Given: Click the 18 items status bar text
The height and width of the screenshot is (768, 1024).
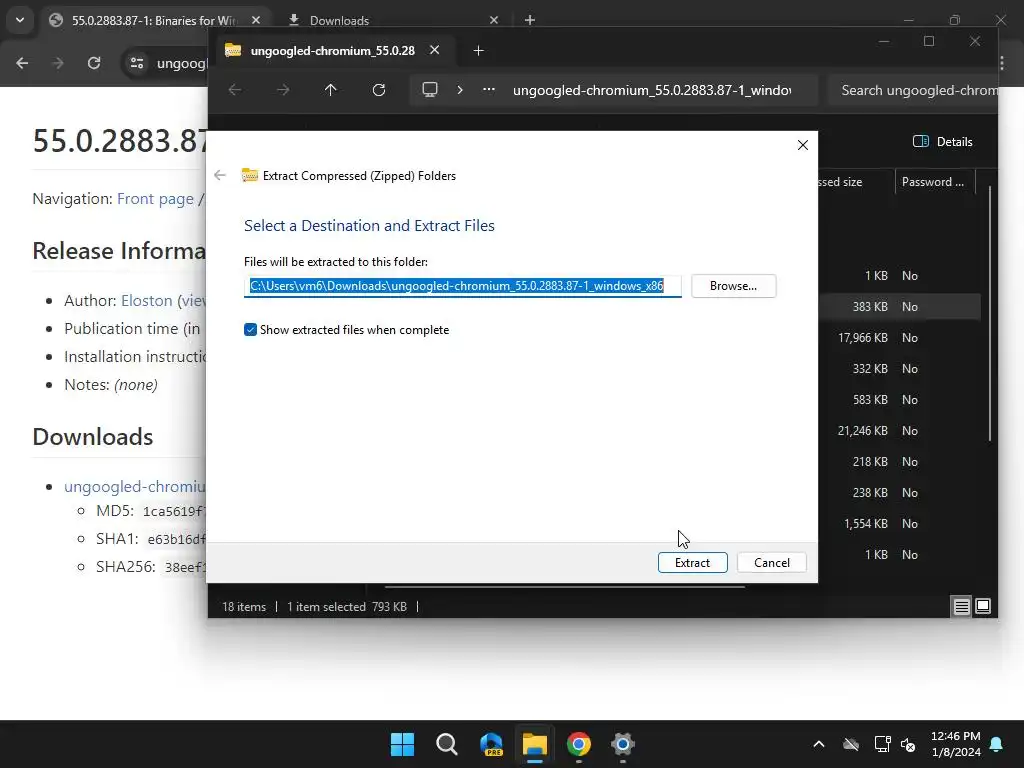Looking at the screenshot, I should [244, 607].
